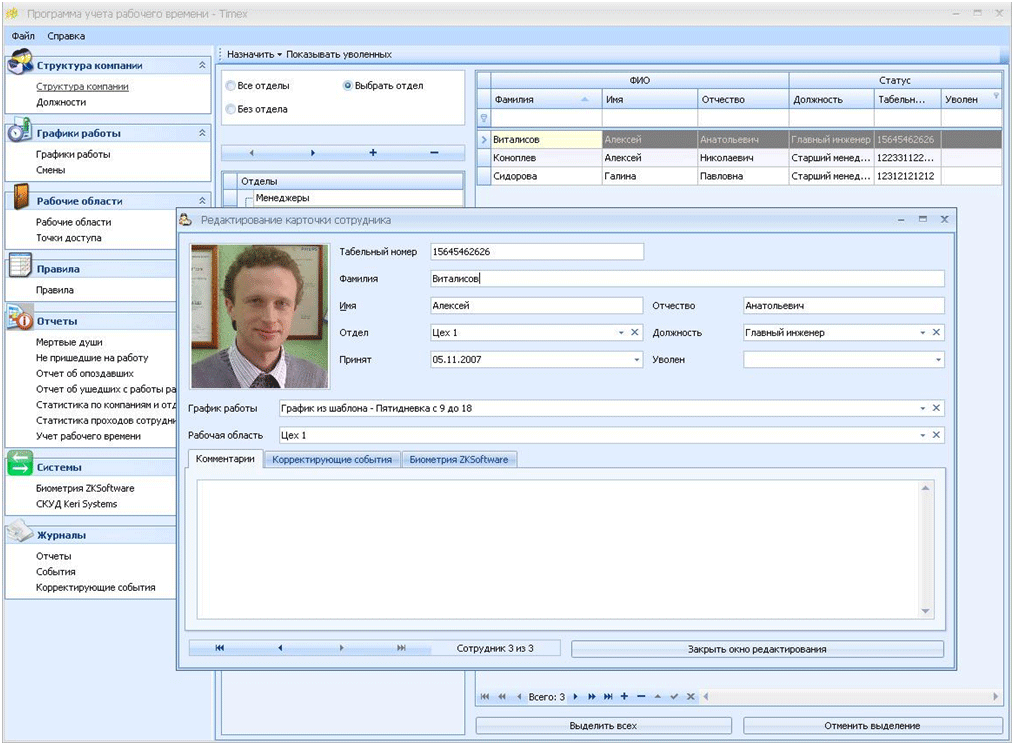Click the Отменить выделение button

point(872,726)
